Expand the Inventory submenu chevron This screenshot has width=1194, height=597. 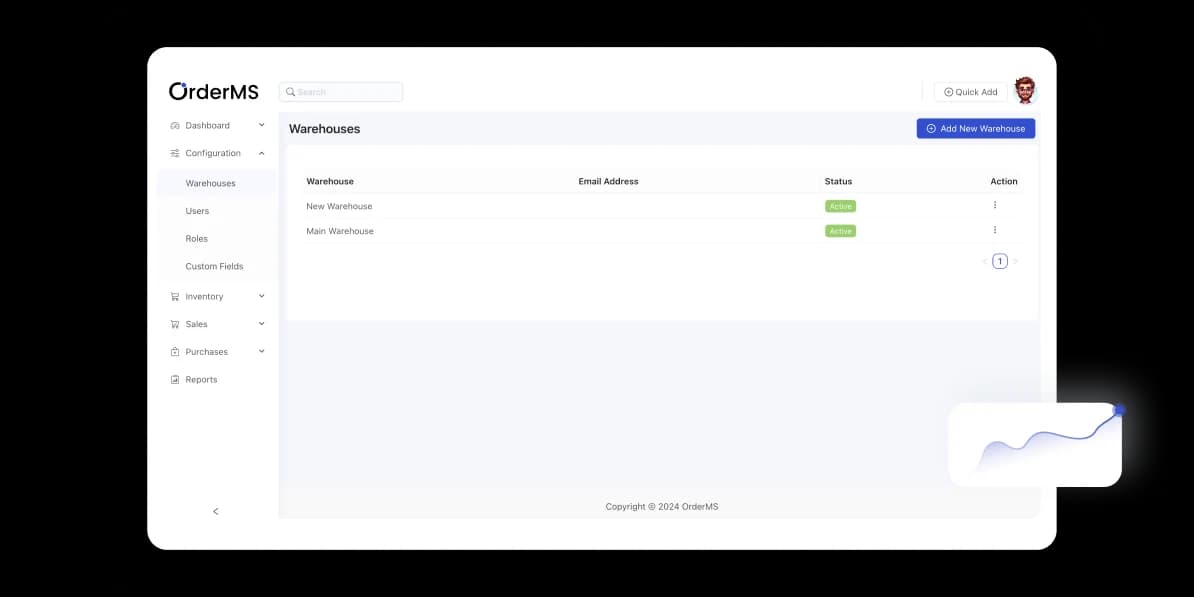(262, 297)
